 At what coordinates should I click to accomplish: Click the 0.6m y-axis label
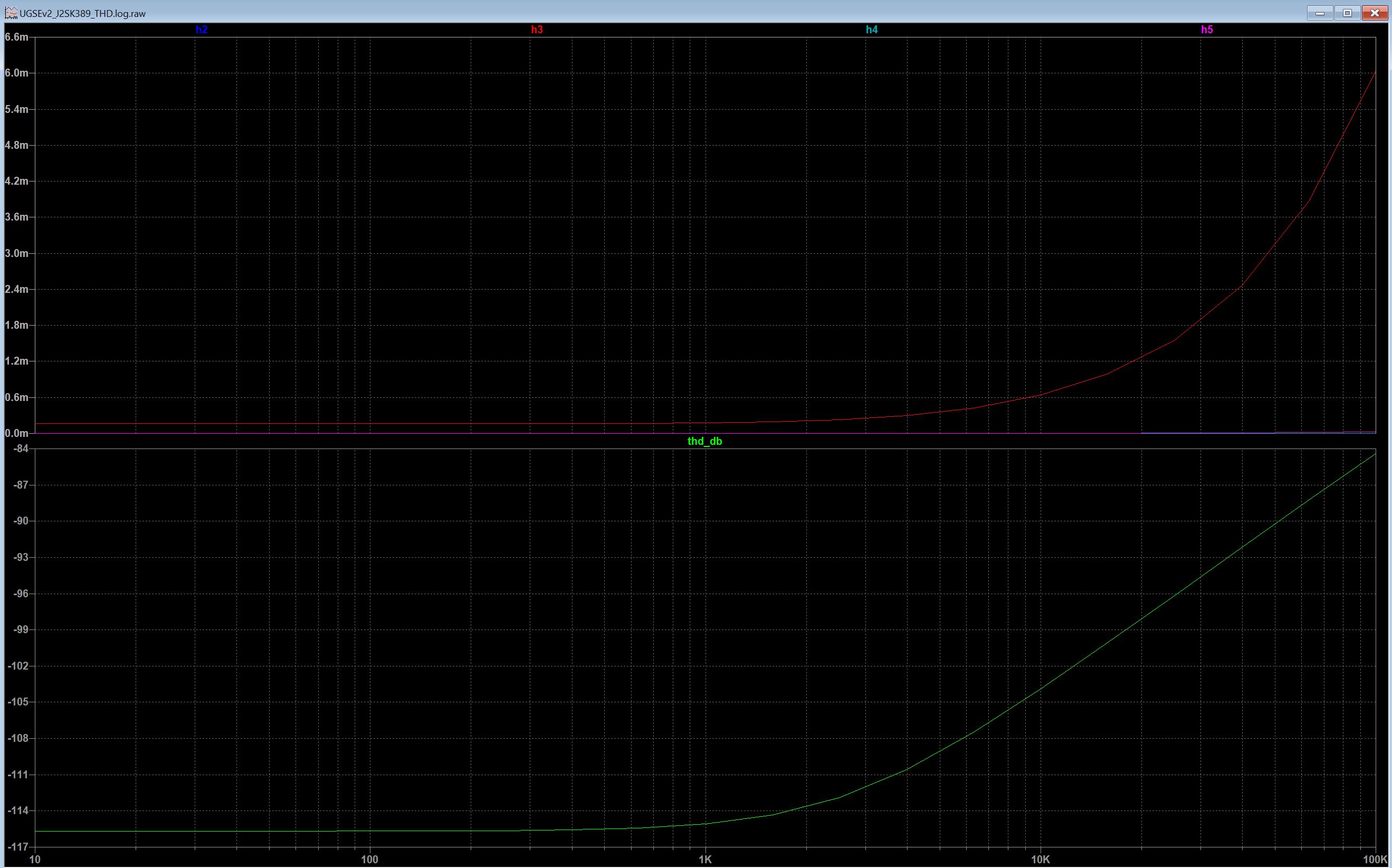[x=16, y=397]
